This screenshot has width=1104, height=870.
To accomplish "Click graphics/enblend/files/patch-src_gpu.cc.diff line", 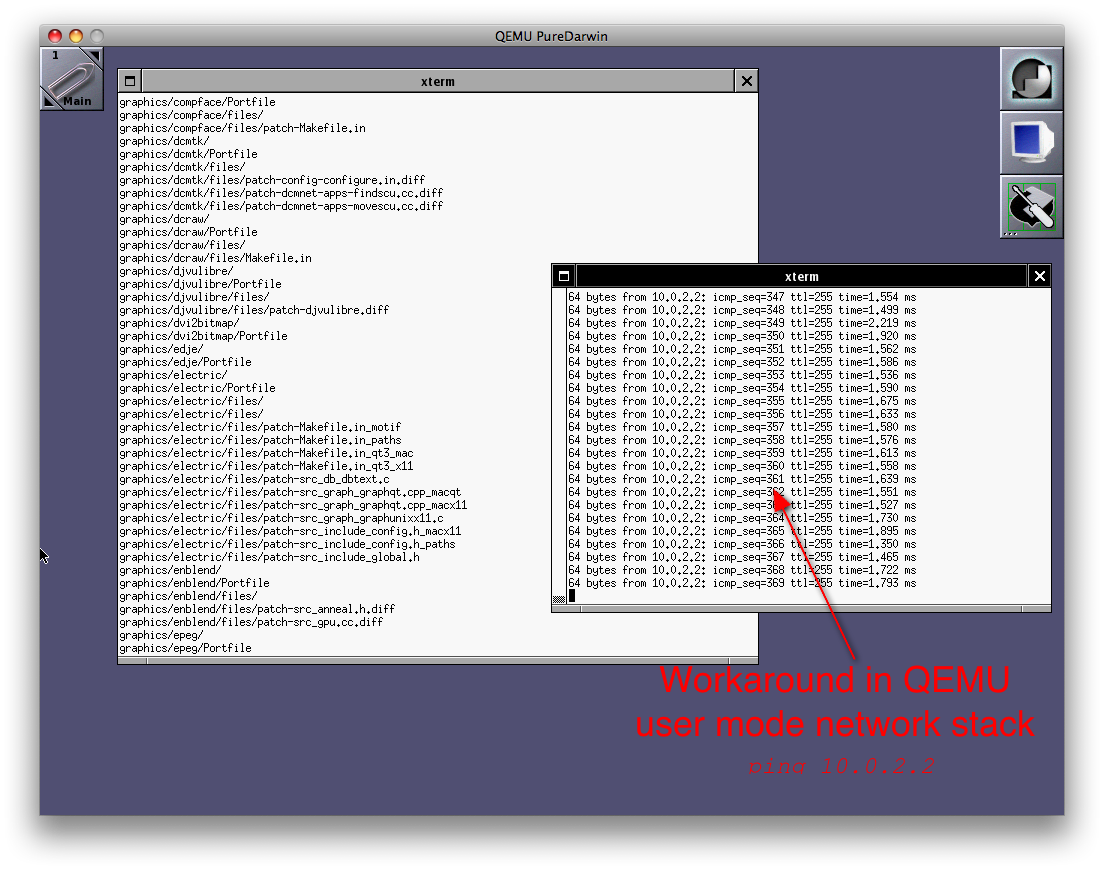I will 251,622.
